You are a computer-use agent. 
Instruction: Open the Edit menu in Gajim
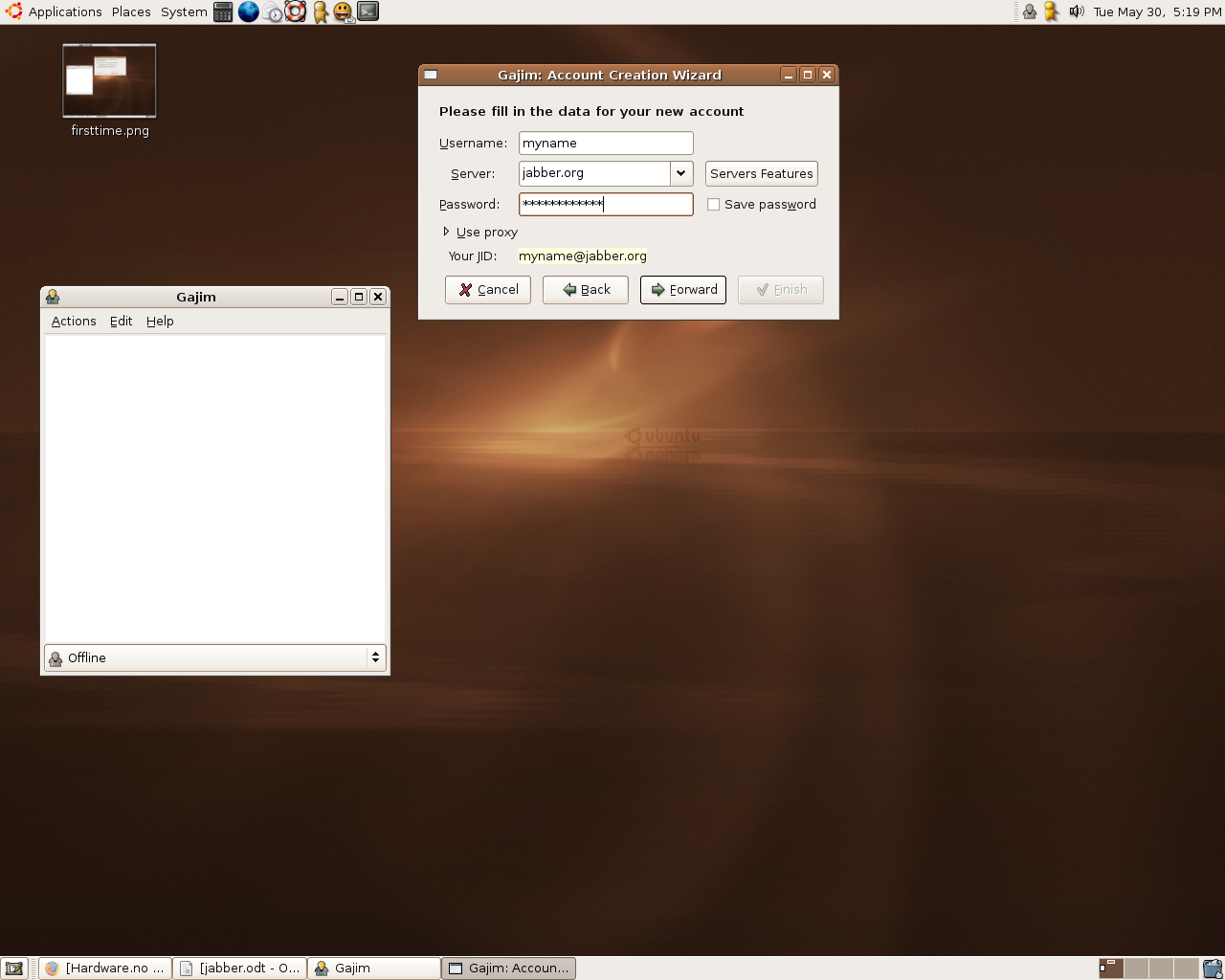(x=122, y=322)
